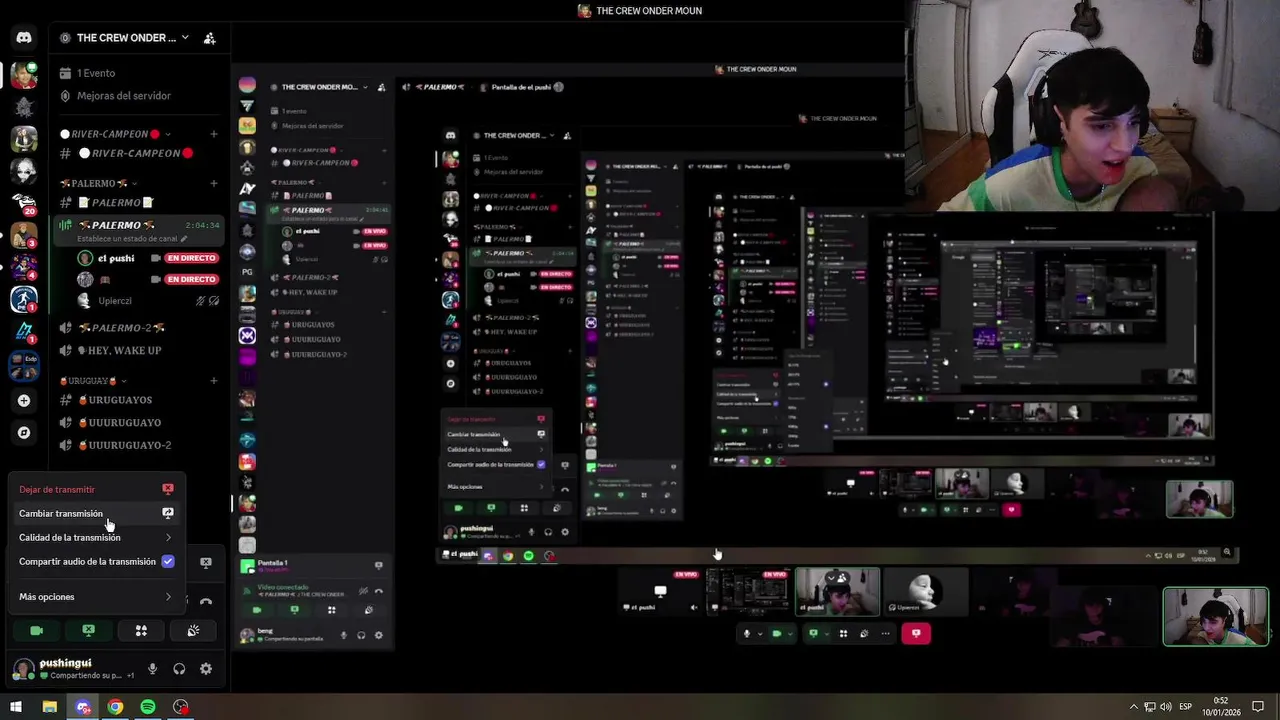Open Más opciones submenu
The image size is (1280, 720).
[96, 597]
